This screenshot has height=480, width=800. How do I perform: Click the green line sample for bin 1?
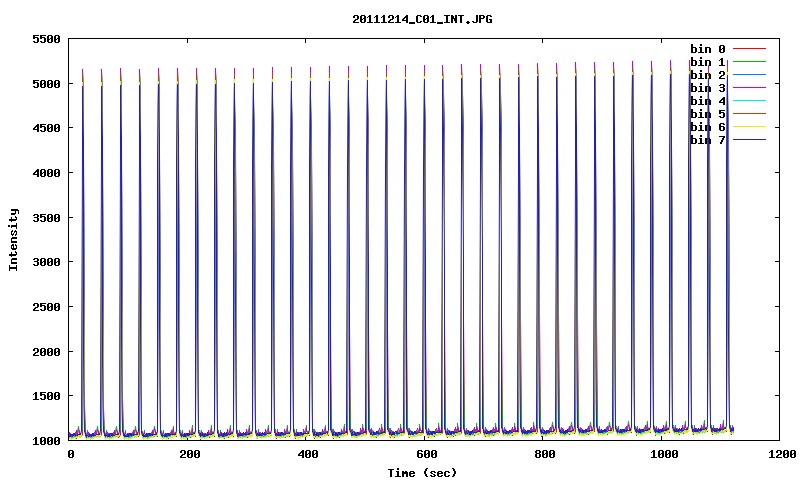click(749, 61)
